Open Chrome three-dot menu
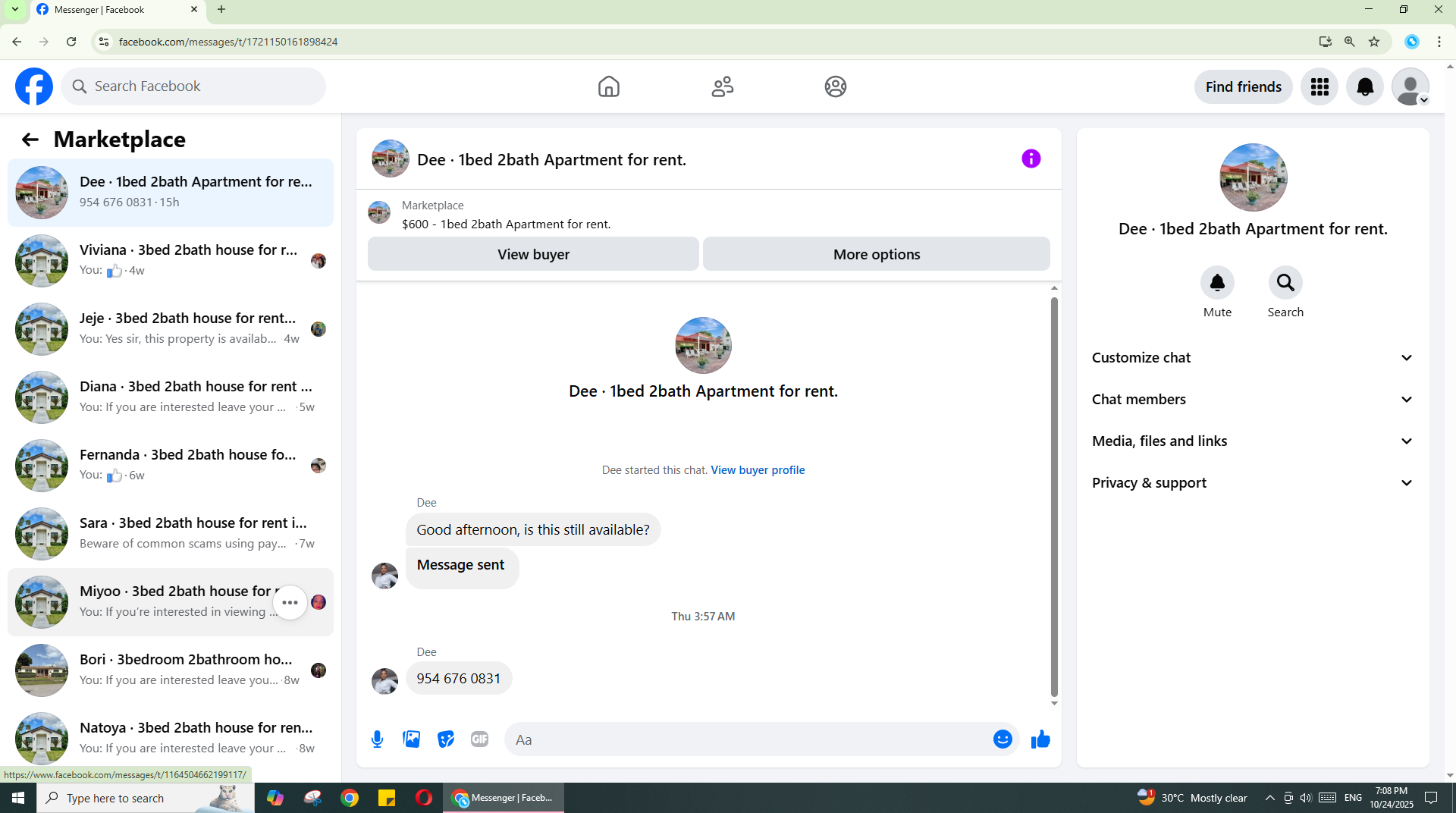 click(1439, 42)
